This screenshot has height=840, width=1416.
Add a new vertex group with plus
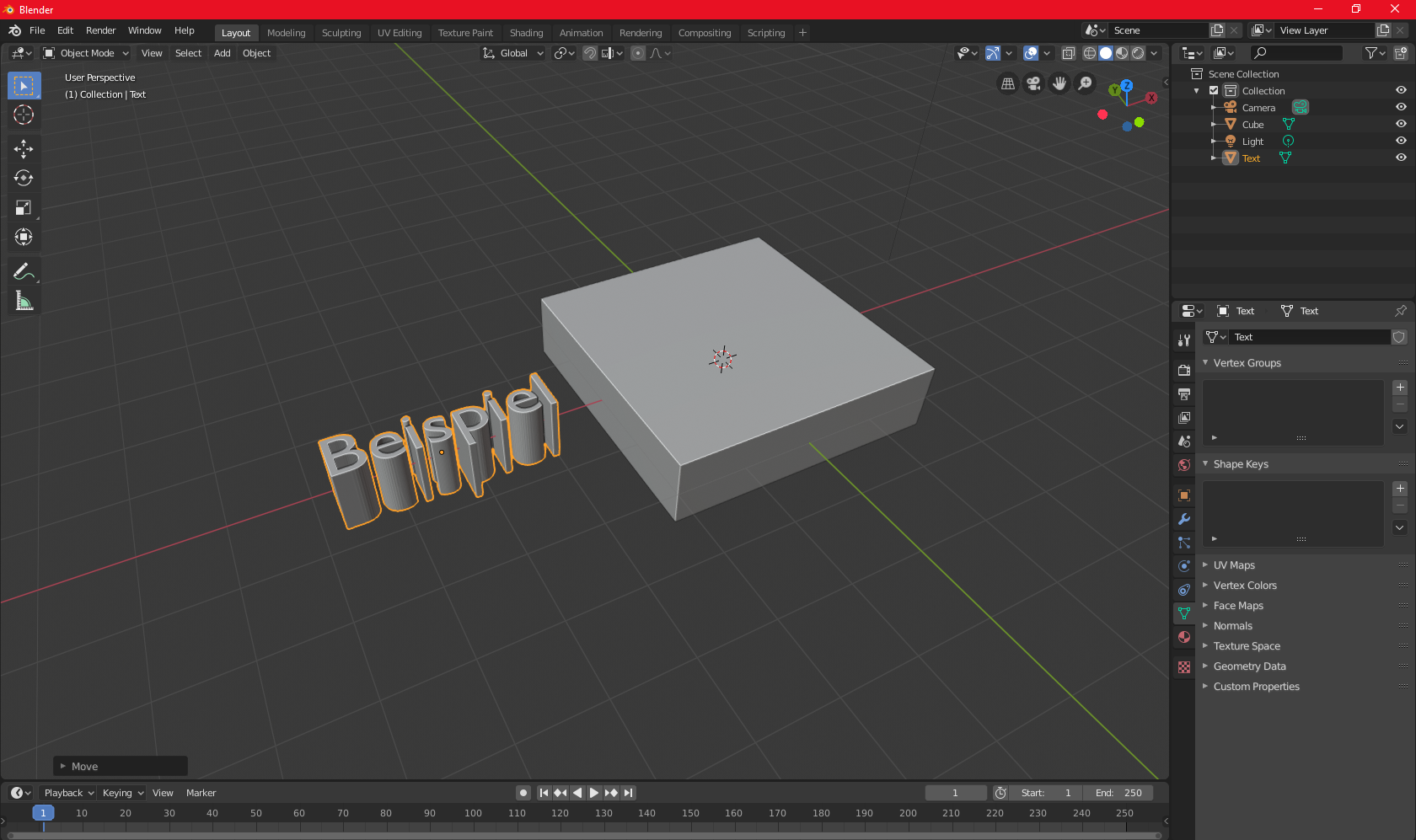(x=1400, y=388)
